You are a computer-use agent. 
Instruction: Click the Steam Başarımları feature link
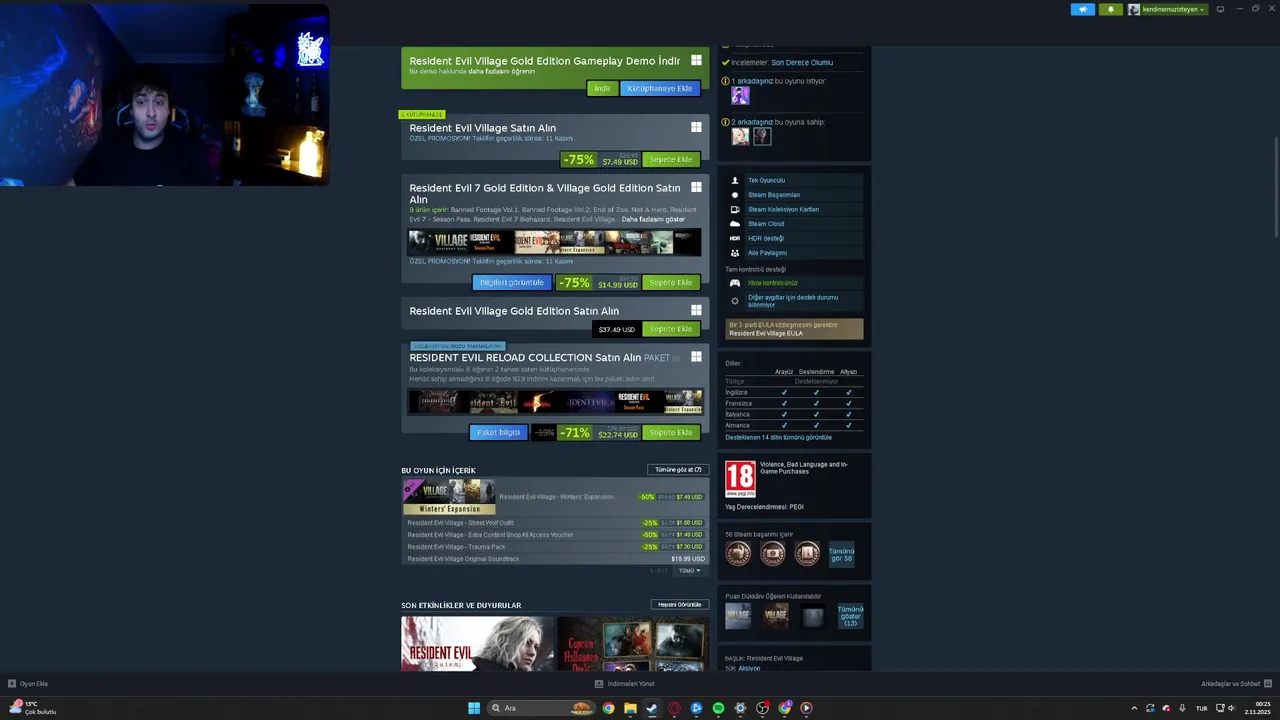[x=774, y=195]
